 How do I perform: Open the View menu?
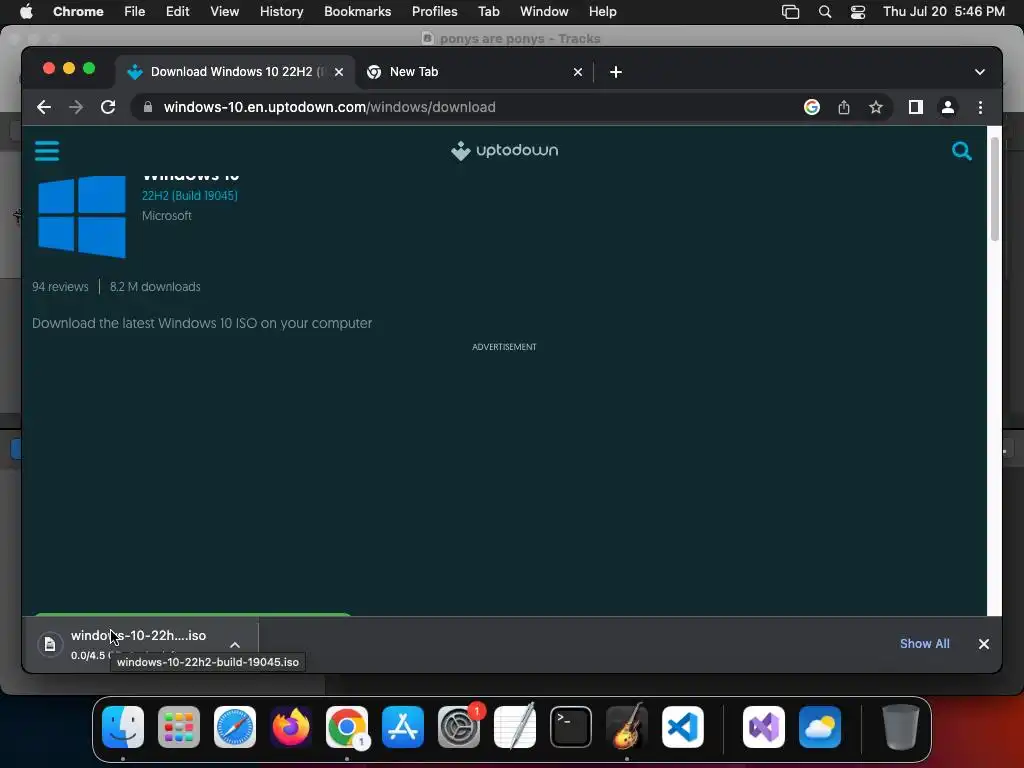[x=224, y=12]
